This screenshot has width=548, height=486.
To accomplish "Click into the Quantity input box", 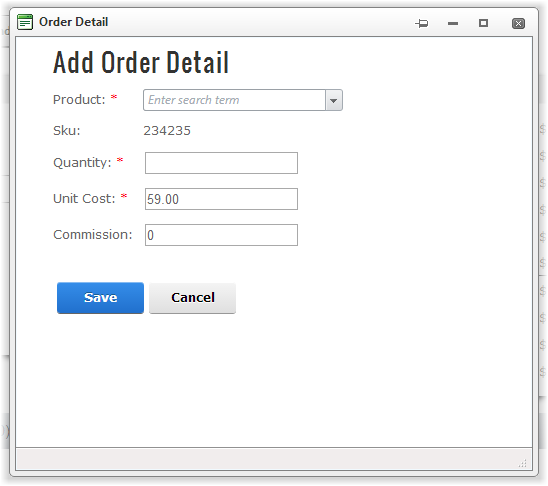I will (221, 163).
